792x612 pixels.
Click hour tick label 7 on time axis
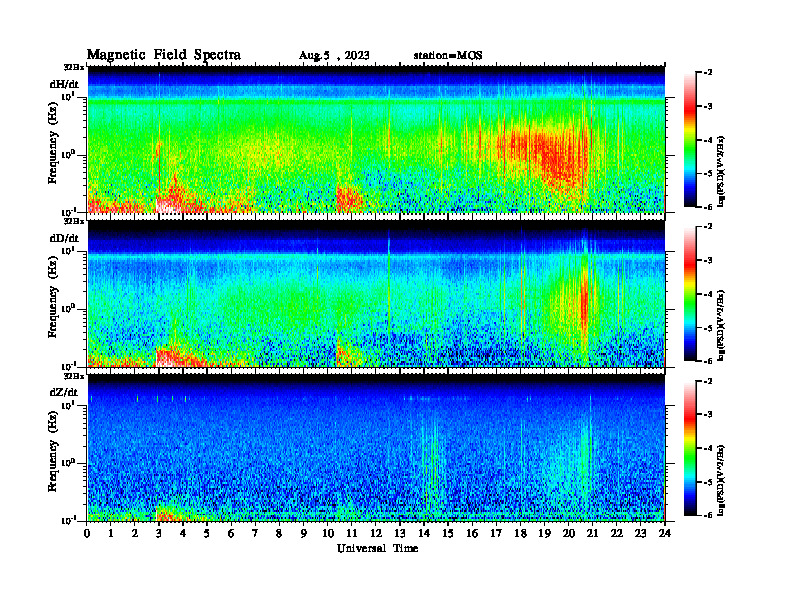tap(255, 533)
